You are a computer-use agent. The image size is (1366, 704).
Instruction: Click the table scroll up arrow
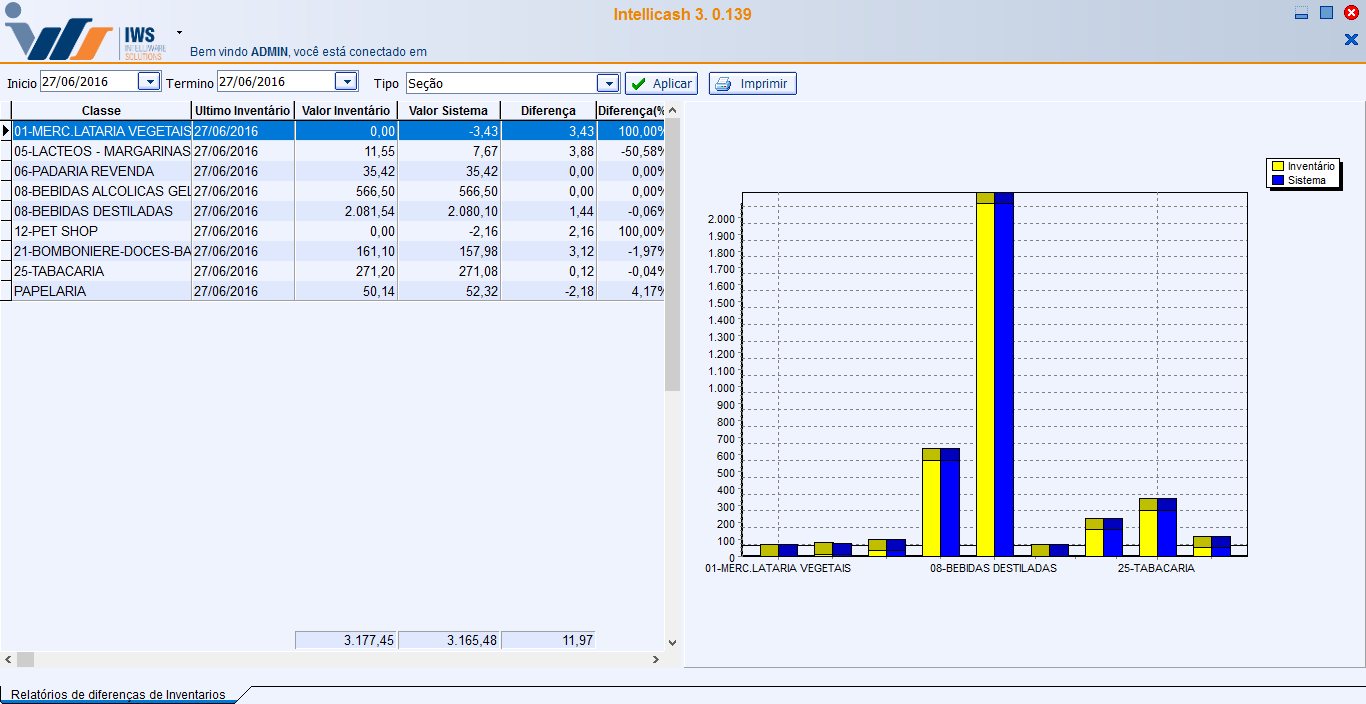coord(672,111)
